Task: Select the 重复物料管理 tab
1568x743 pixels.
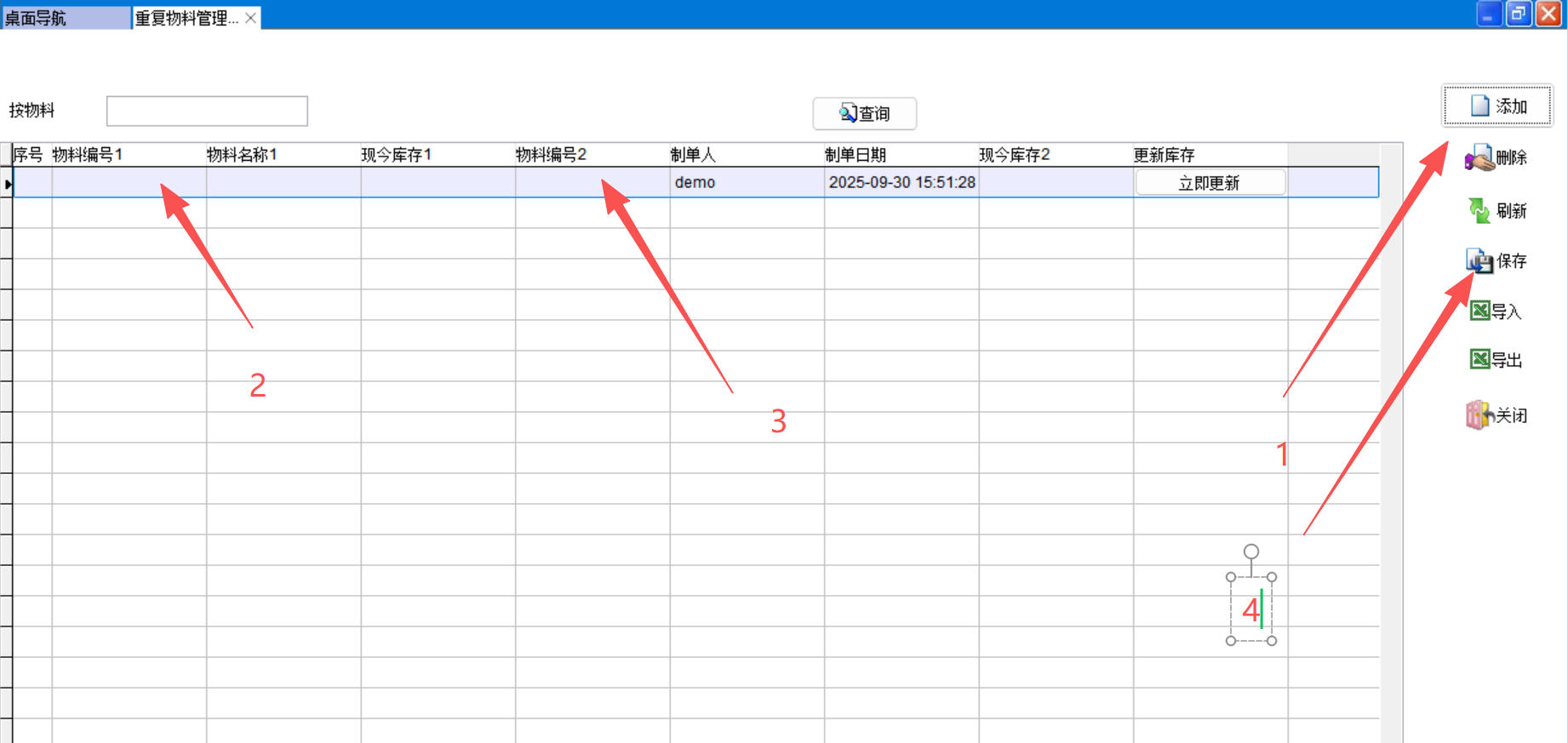Action: (x=186, y=18)
